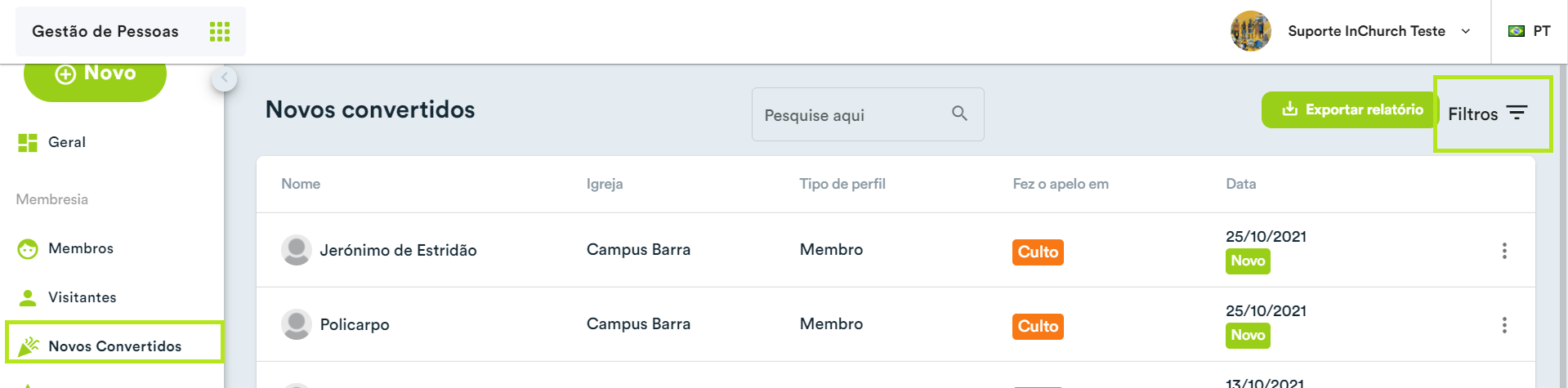Screen dimensions: 1568x388
Task: Click Exportar relatório button
Action: [1351, 109]
